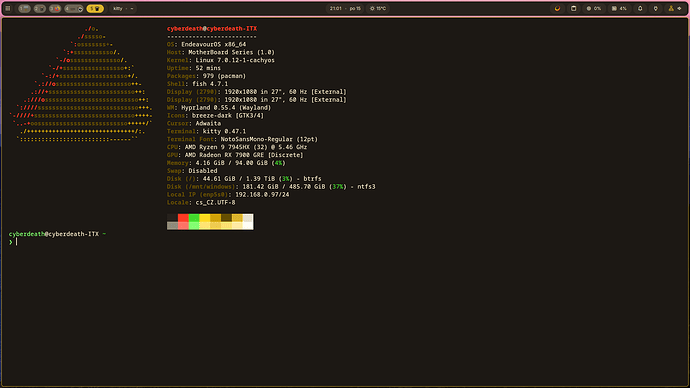Open the kitty window title dropdown
Screen dimensions: 690x388
pos(123,8)
